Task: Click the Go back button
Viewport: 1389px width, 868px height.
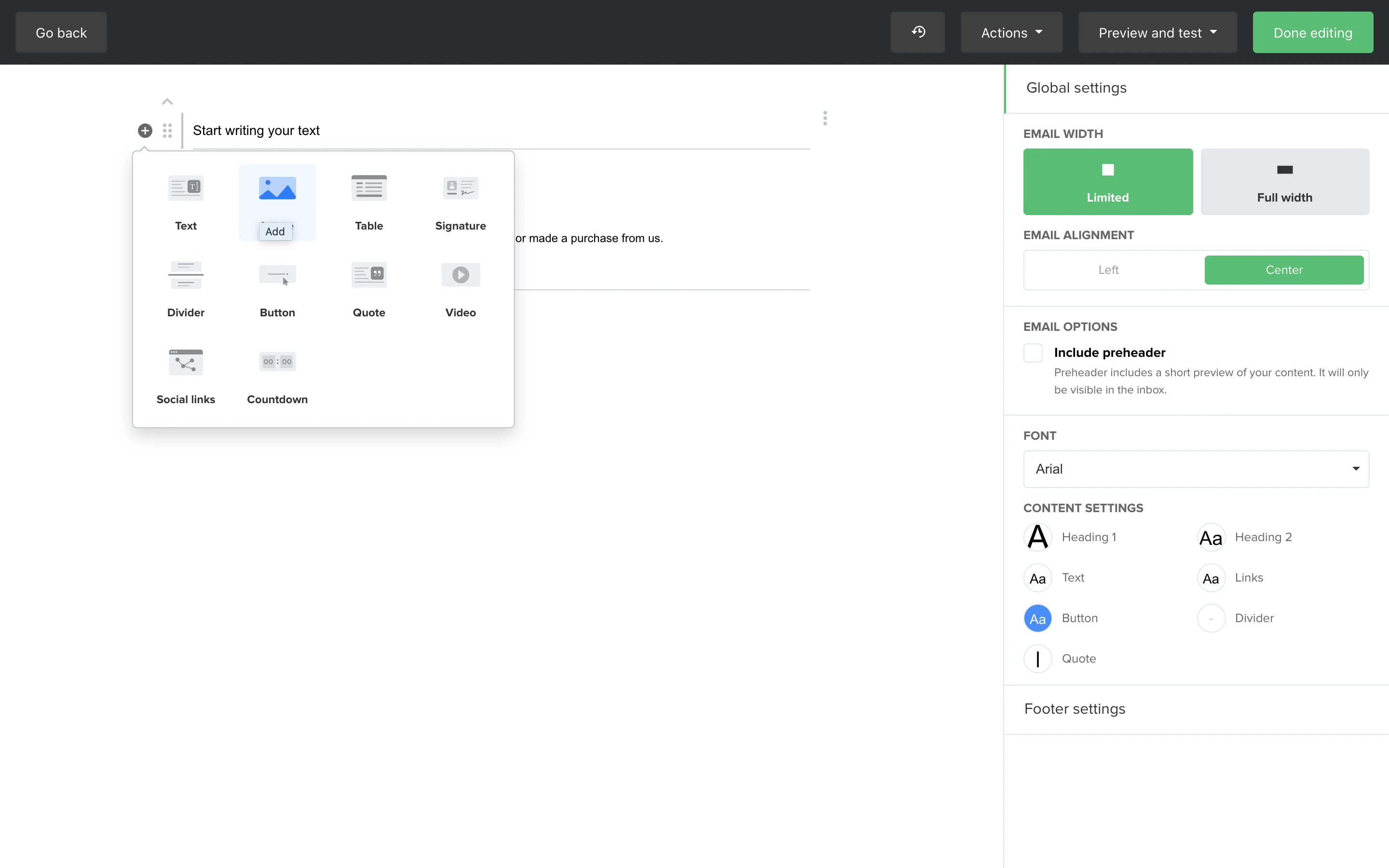Action: [x=61, y=33]
